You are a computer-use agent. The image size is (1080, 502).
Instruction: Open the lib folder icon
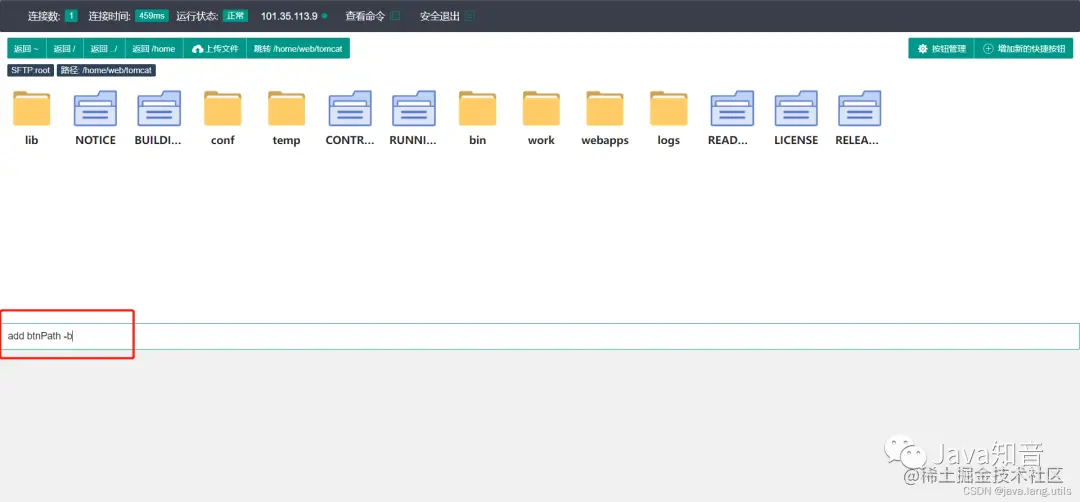(32, 108)
